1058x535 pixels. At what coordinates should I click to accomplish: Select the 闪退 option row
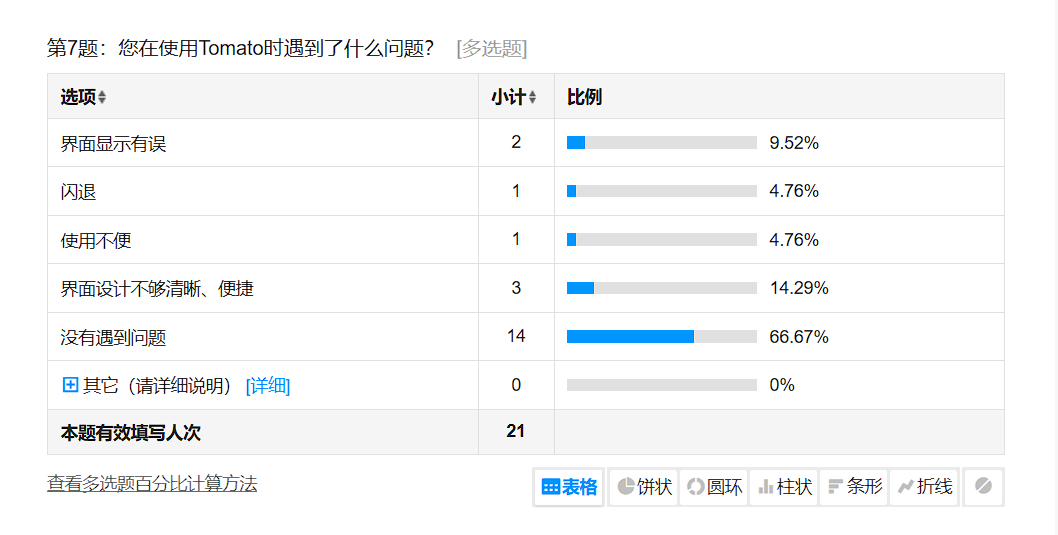point(78,192)
